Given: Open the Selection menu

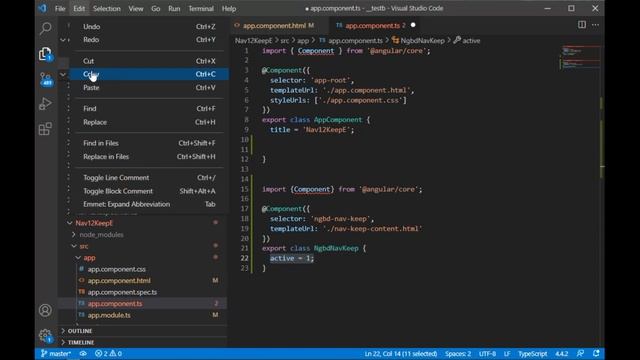Looking at the screenshot, I should click(107, 9).
